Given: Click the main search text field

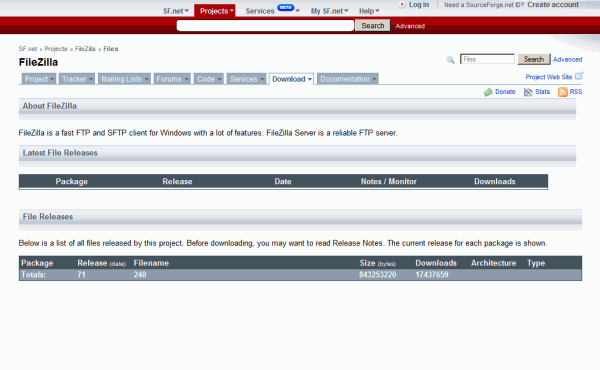Looking at the screenshot, I should tap(265, 26).
